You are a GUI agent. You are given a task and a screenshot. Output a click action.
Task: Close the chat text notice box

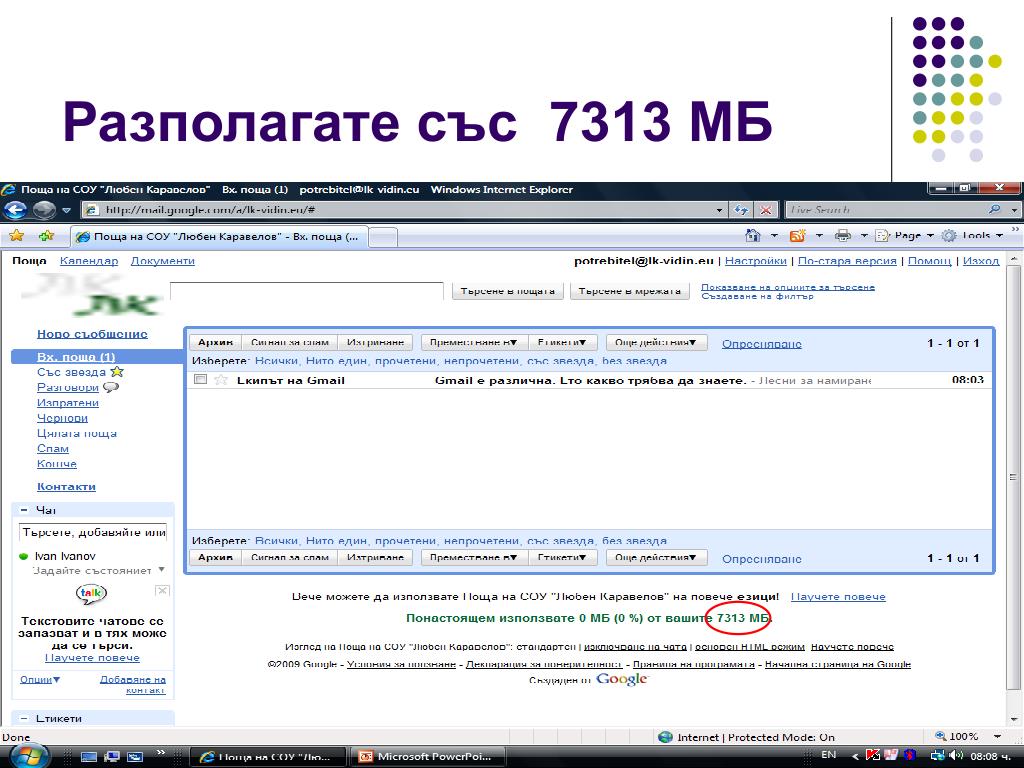(162, 590)
